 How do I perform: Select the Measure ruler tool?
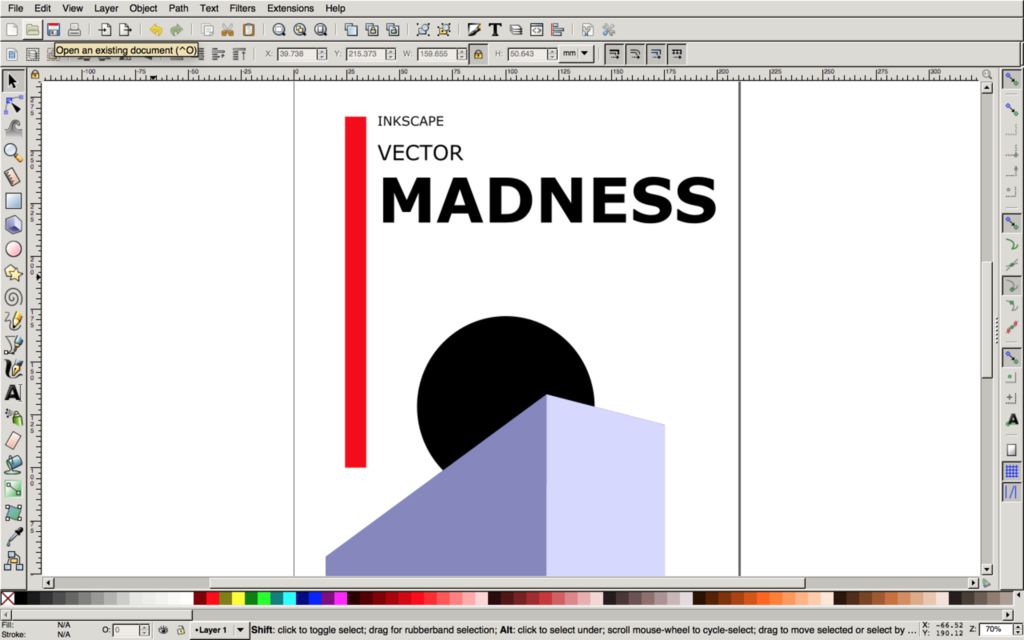[x=13, y=177]
